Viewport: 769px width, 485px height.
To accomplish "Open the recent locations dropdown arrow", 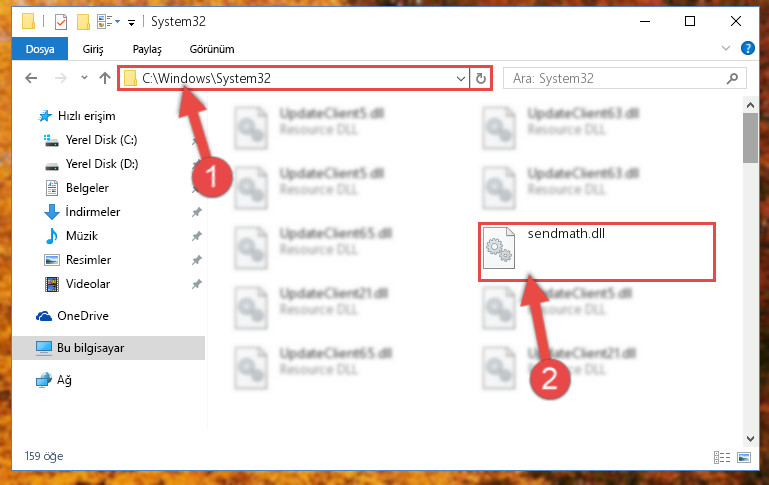I will click(84, 77).
